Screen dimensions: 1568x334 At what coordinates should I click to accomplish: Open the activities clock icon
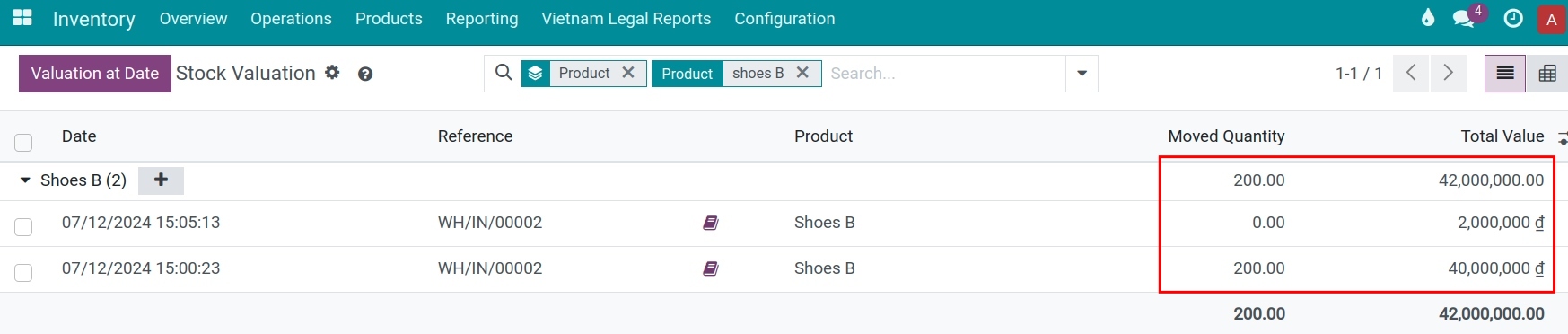point(1513,19)
